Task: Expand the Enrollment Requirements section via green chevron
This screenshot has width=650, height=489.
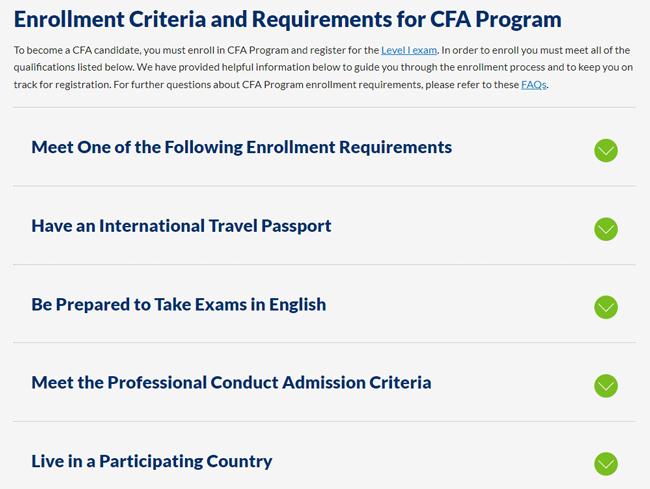Action: pos(605,150)
